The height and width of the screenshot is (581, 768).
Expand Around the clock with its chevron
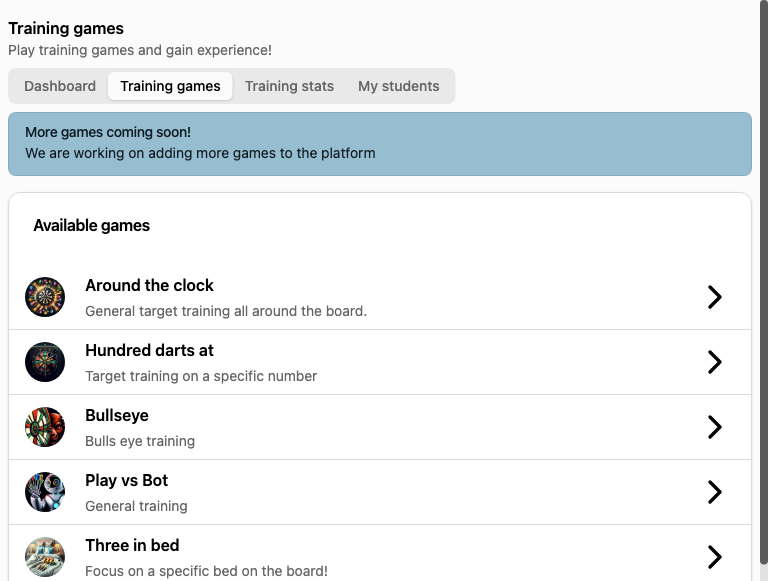click(715, 297)
